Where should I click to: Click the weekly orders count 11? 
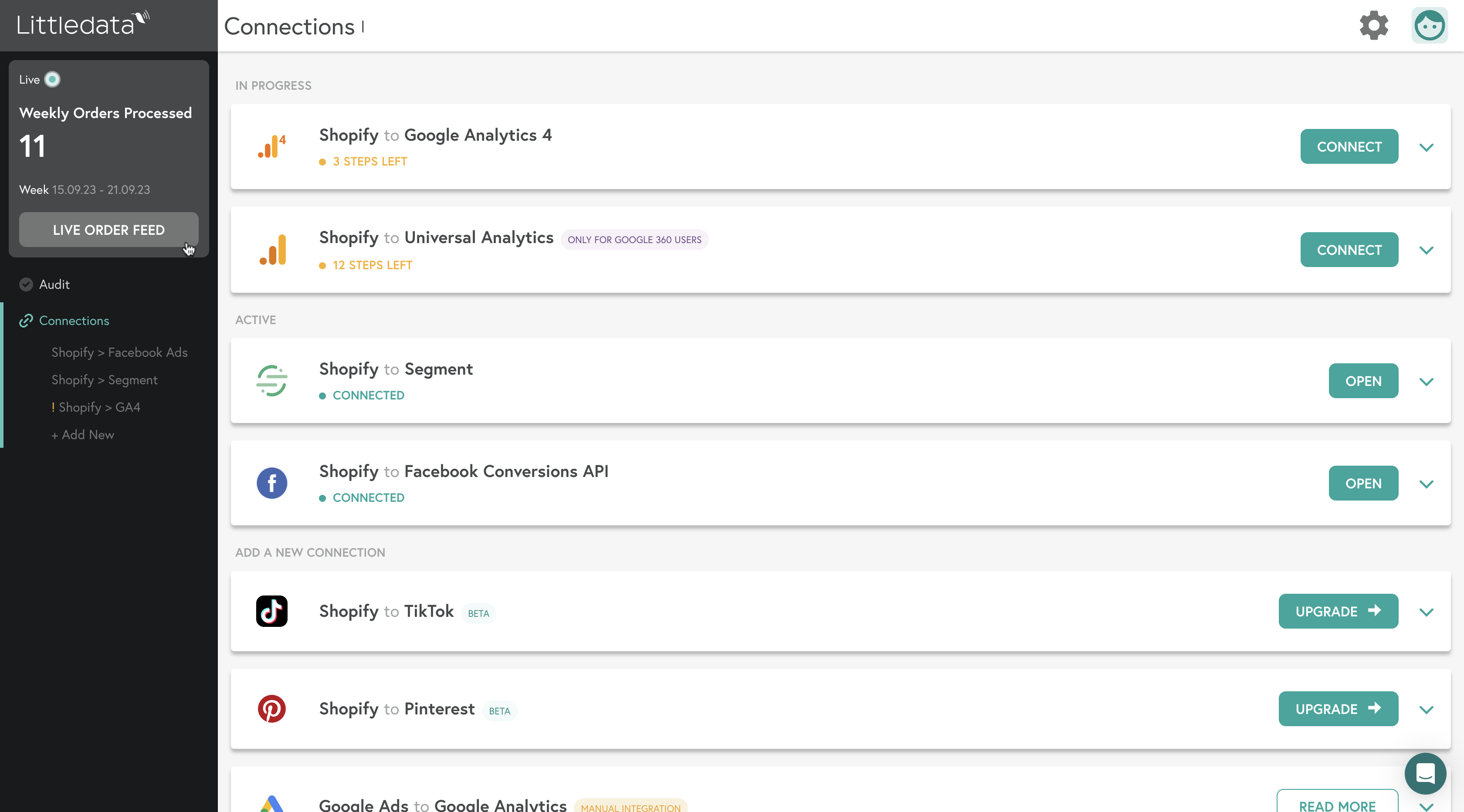[32, 147]
